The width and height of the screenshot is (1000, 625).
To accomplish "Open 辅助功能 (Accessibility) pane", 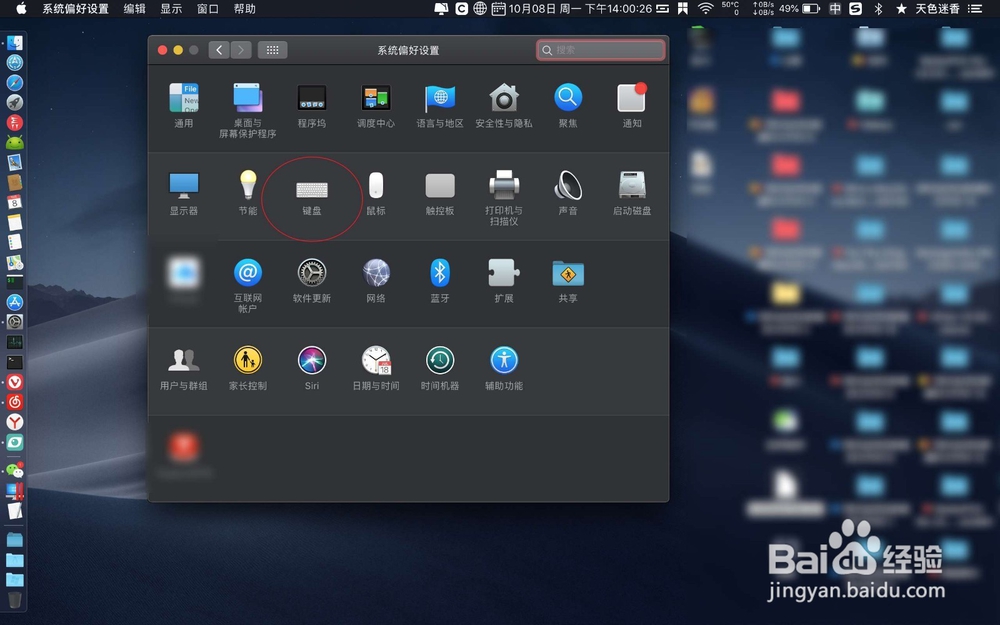I will pyautogui.click(x=504, y=368).
